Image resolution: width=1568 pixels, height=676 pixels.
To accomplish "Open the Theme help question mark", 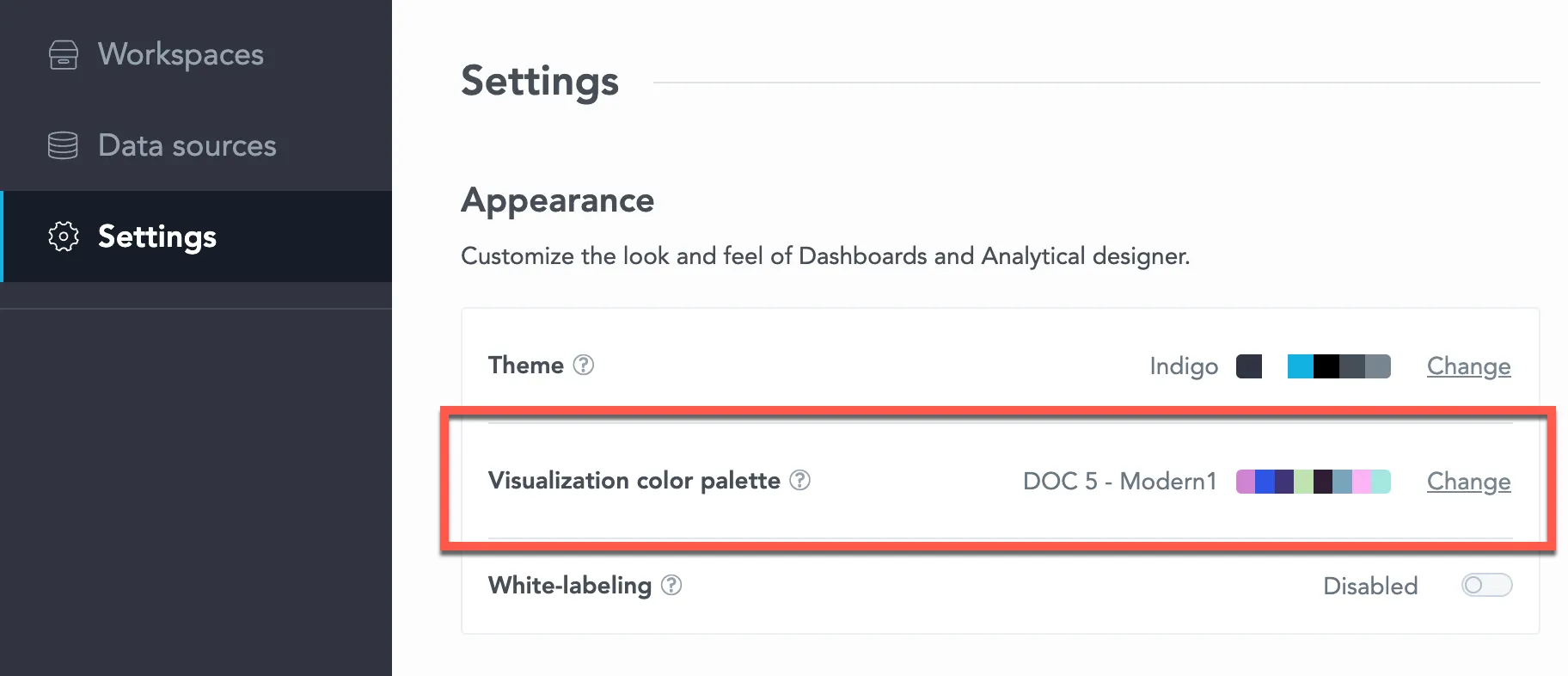I will coord(583,366).
